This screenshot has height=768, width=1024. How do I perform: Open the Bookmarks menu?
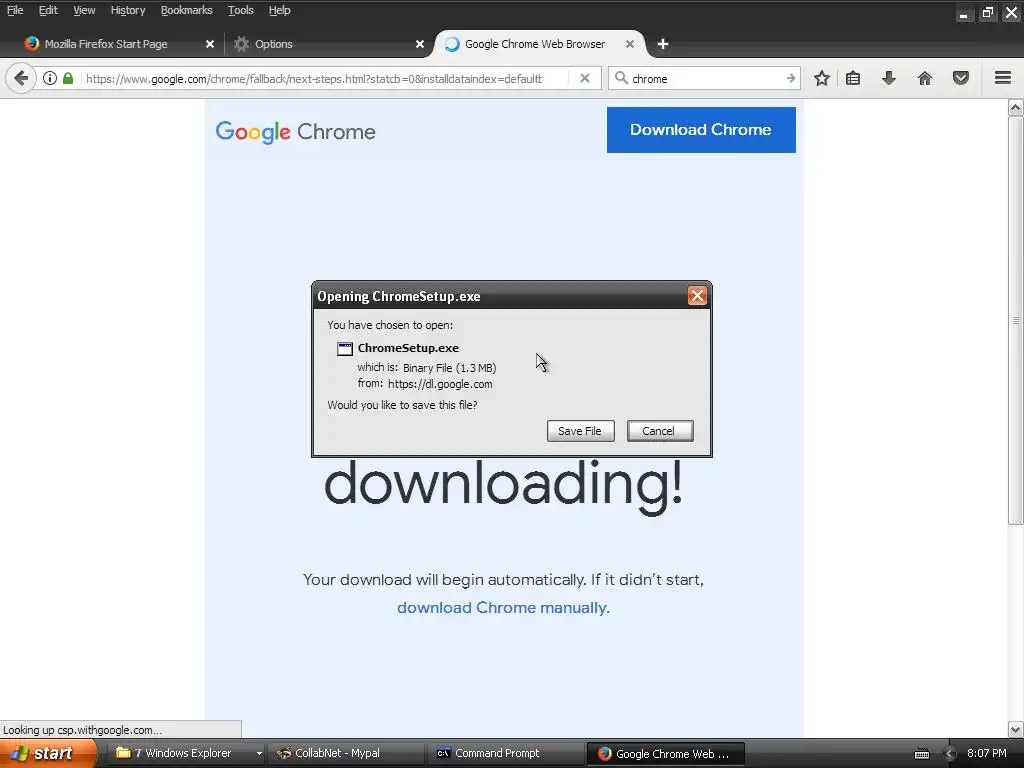click(186, 10)
